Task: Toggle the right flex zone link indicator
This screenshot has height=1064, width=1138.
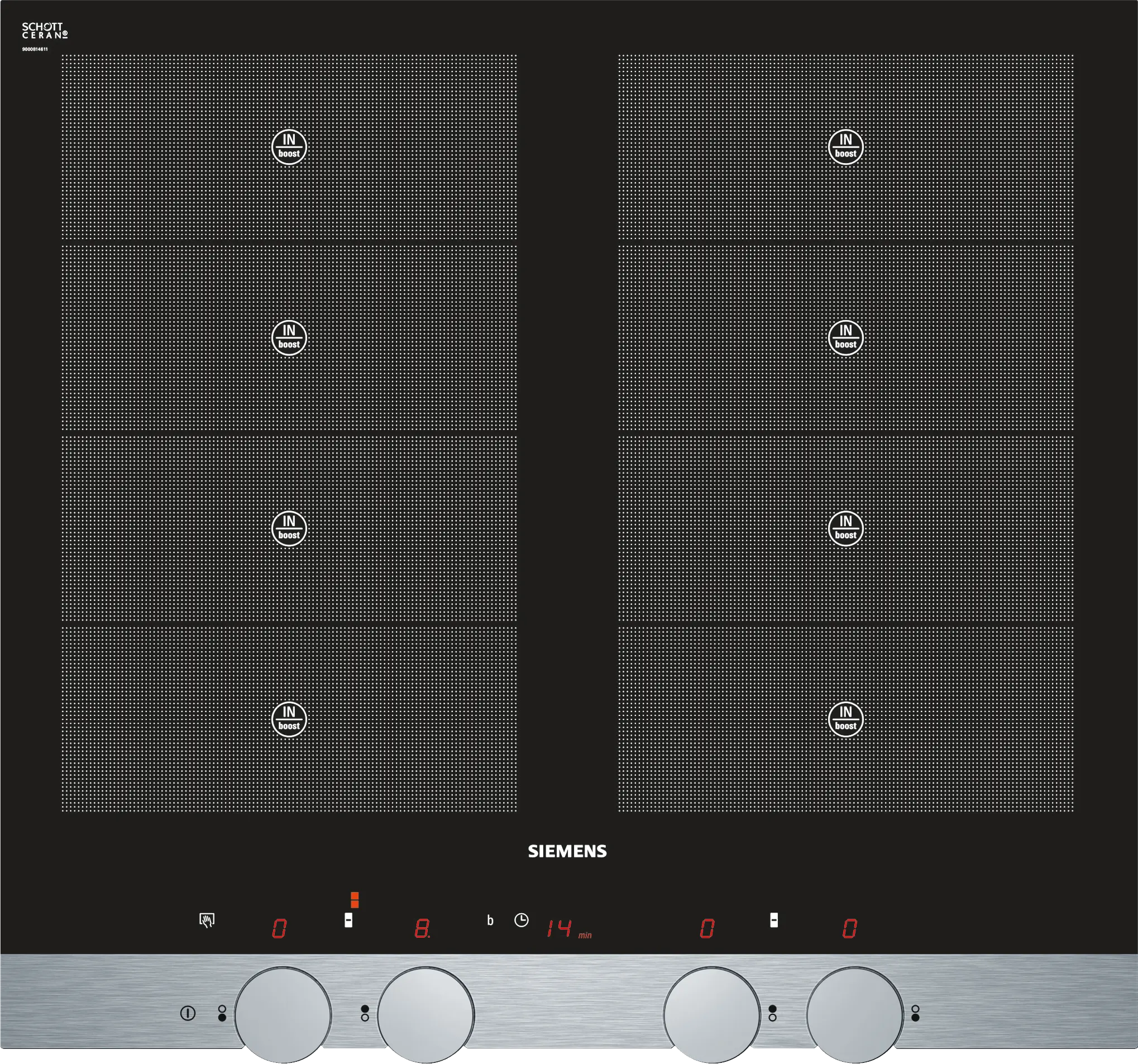Action: tap(773, 920)
